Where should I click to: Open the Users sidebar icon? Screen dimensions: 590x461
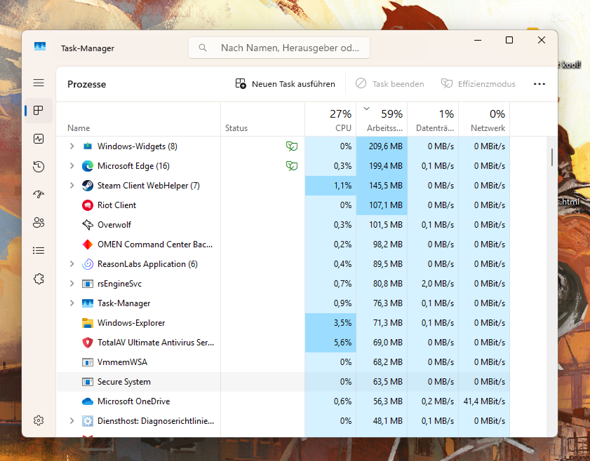point(38,222)
